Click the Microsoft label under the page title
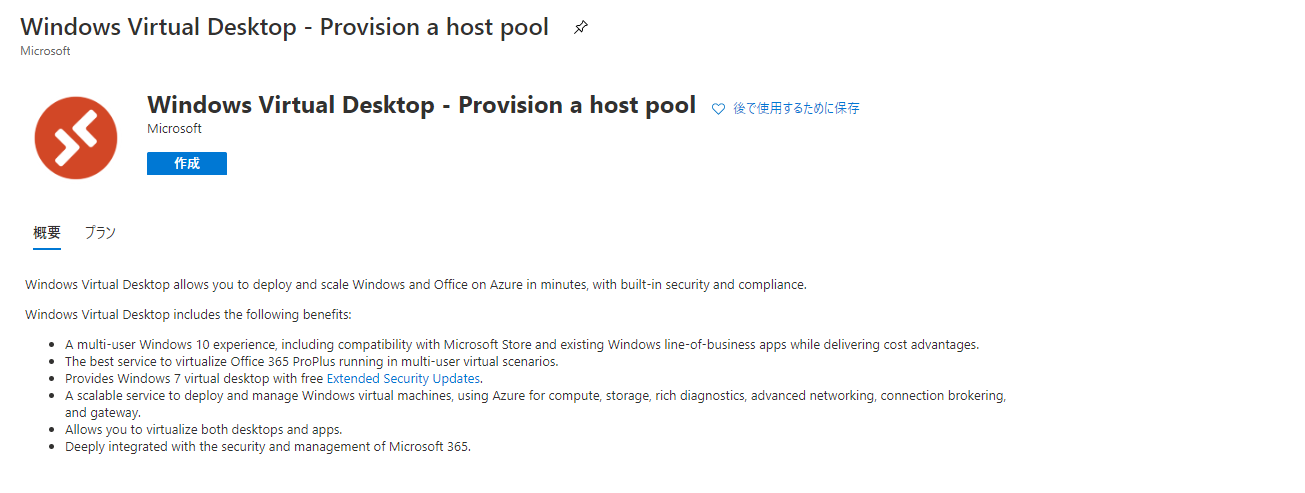 45,50
